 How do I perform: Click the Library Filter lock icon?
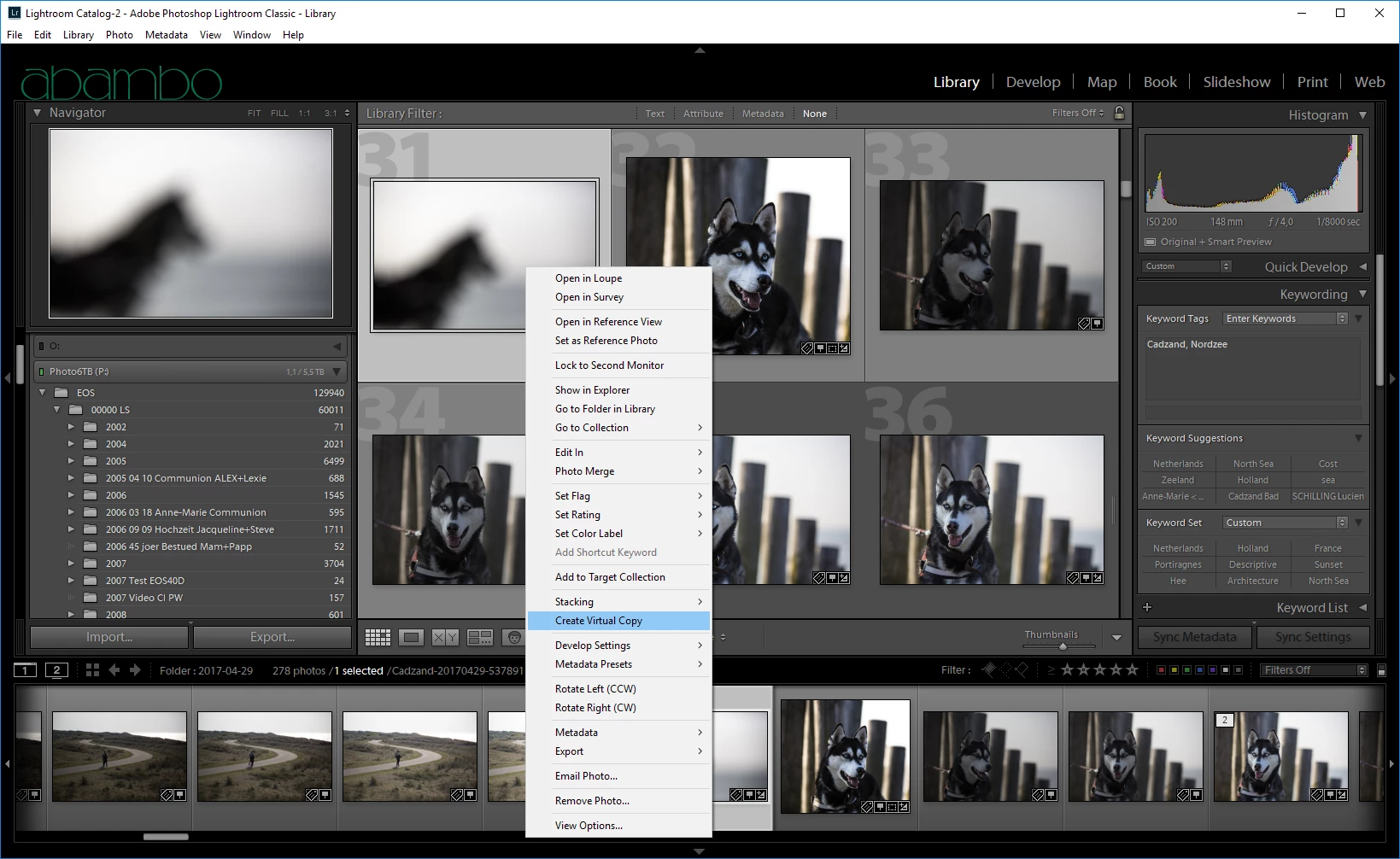[1120, 113]
